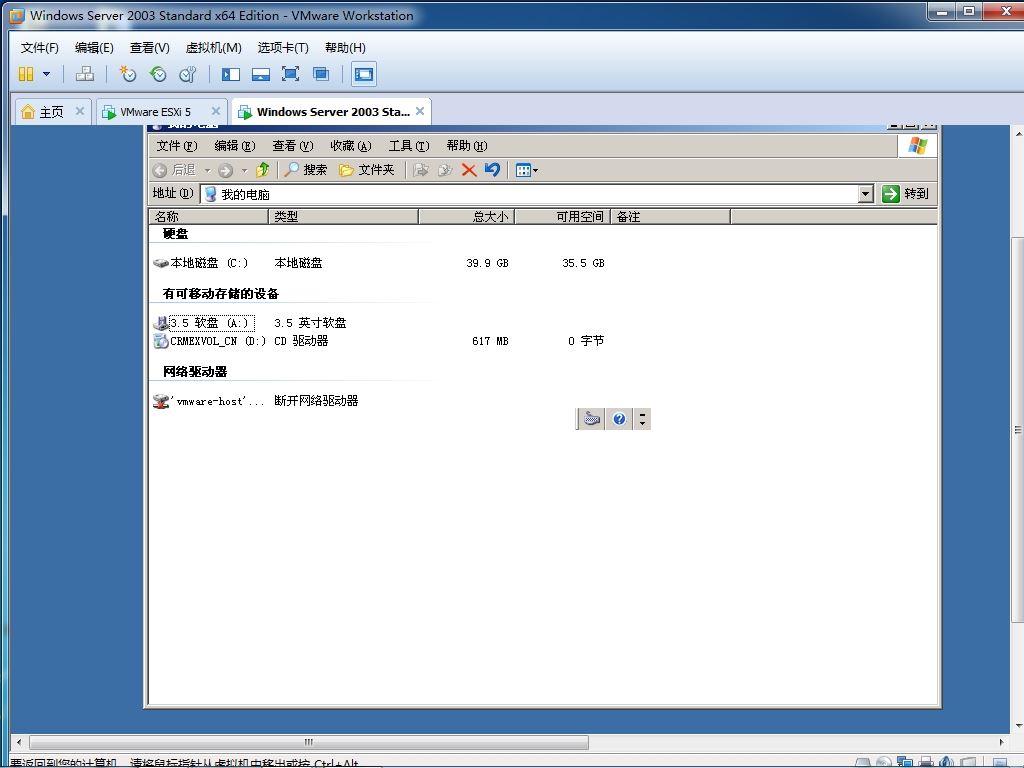Close the VMware ESXi 5 tab
1024x768 pixels.
pos(216,111)
